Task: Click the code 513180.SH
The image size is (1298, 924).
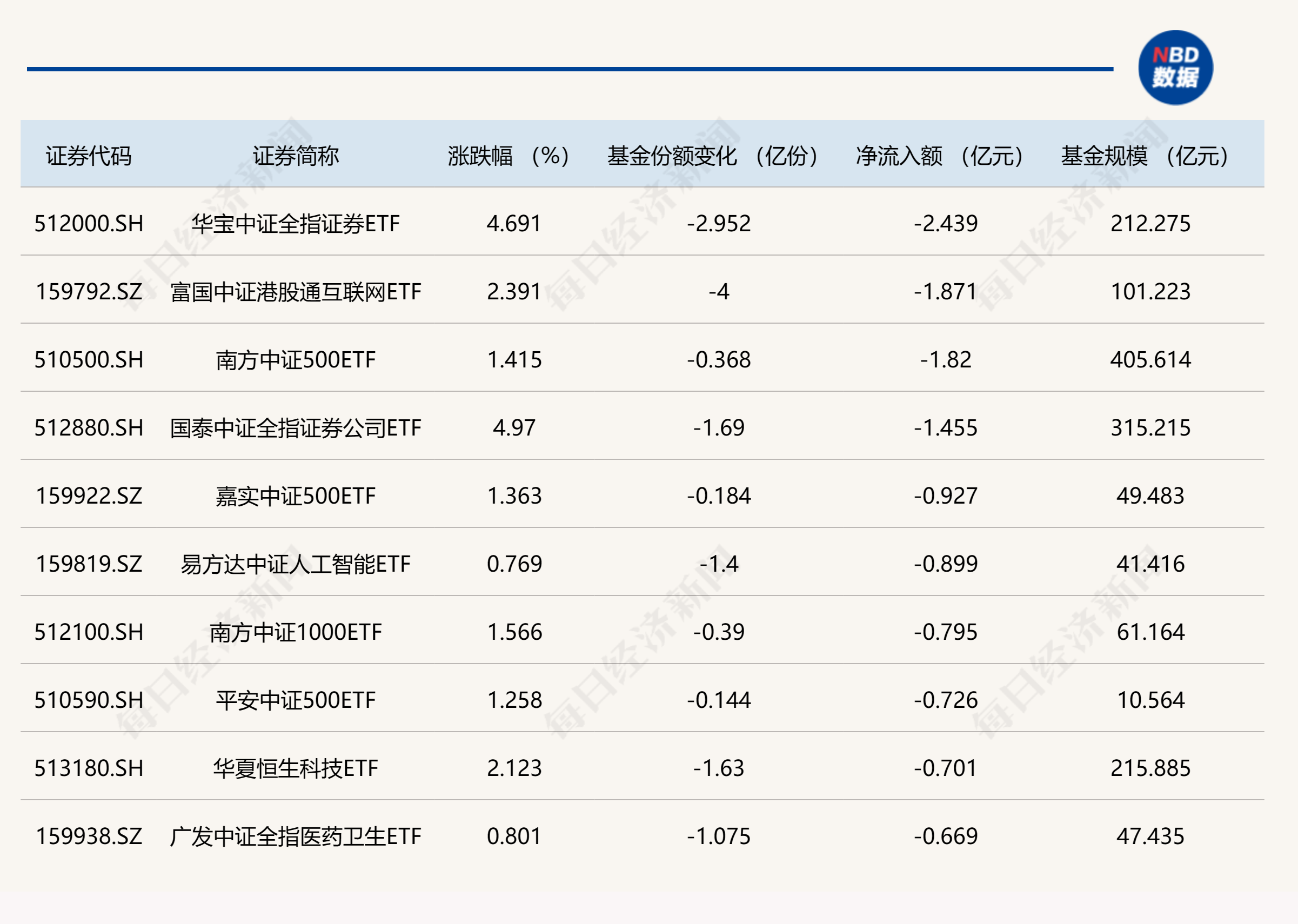Action: [89, 768]
